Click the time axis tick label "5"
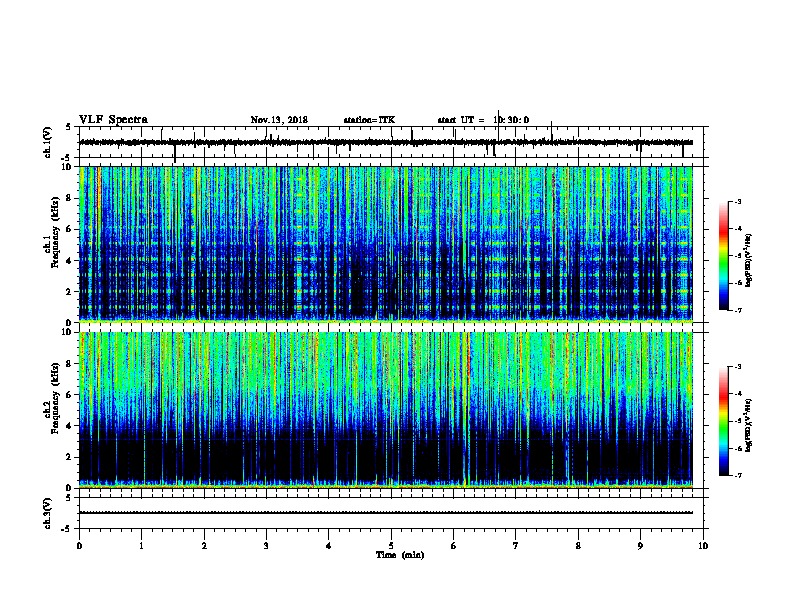Viewport: 792px width, 612px height. pyautogui.click(x=391, y=546)
